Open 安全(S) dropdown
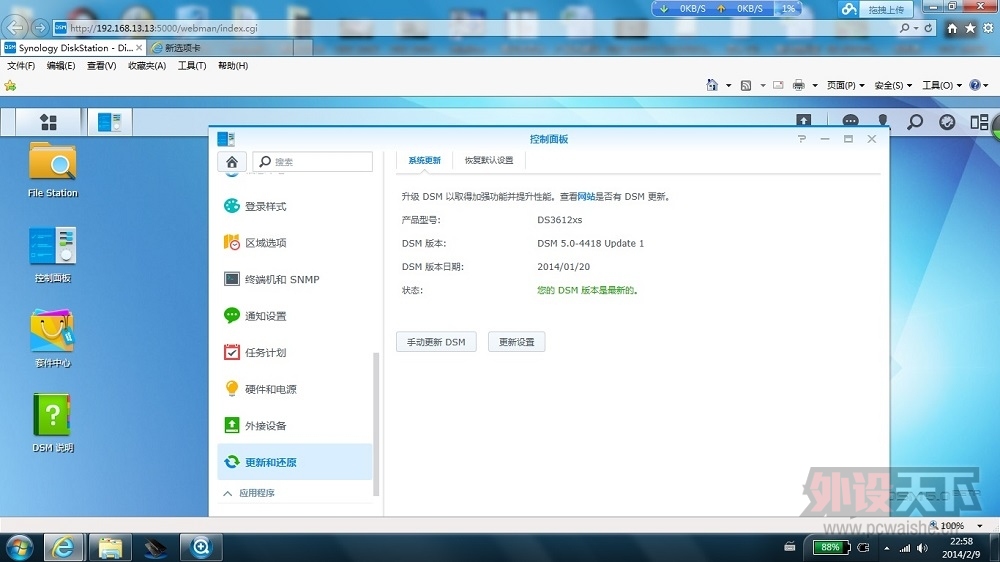 point(893,85)
